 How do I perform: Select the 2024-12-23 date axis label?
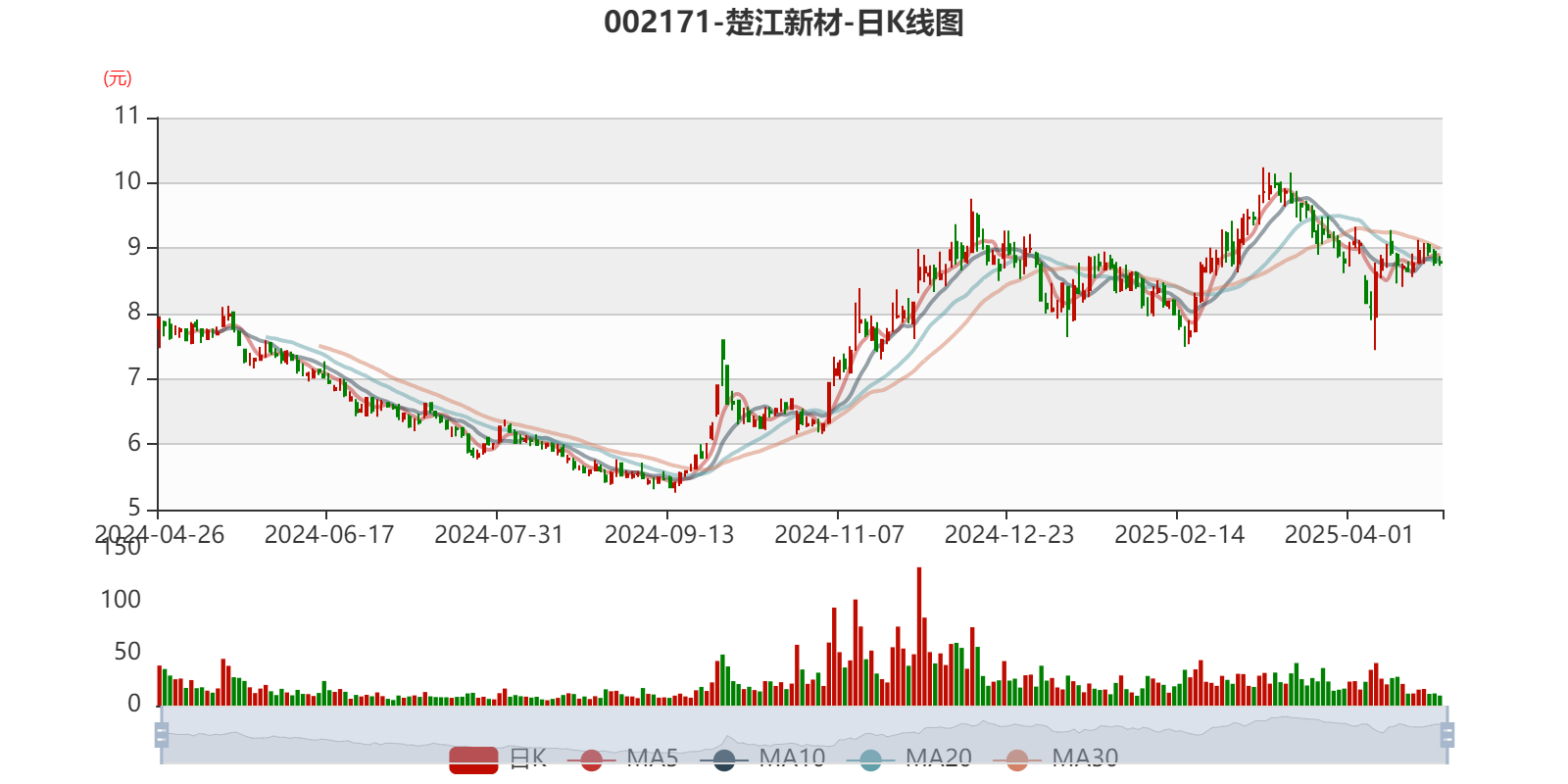pyautogui.click(x=1008, y=535)
